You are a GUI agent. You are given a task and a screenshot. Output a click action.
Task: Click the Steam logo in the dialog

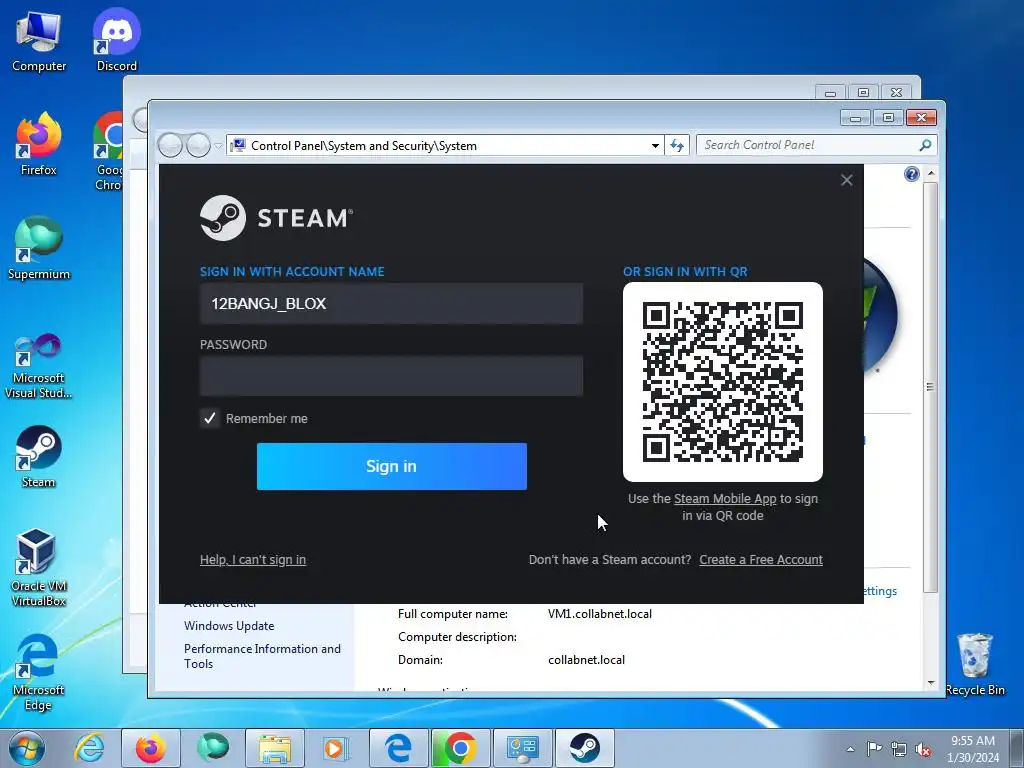(276, 218)
